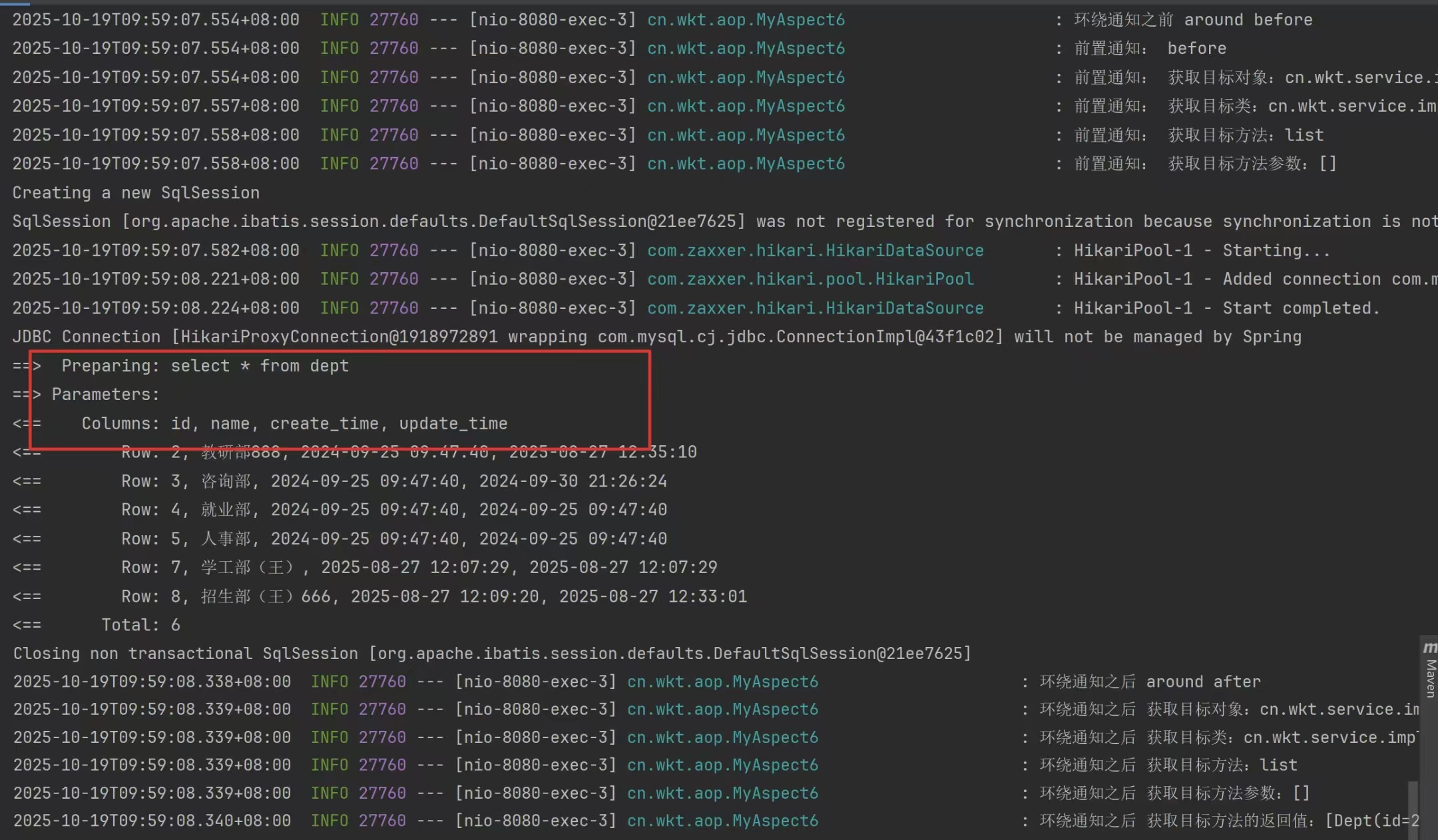Open the Maven tool window icon
This screenshot has width=1438, height=840.
click(x=1429, y=648)
